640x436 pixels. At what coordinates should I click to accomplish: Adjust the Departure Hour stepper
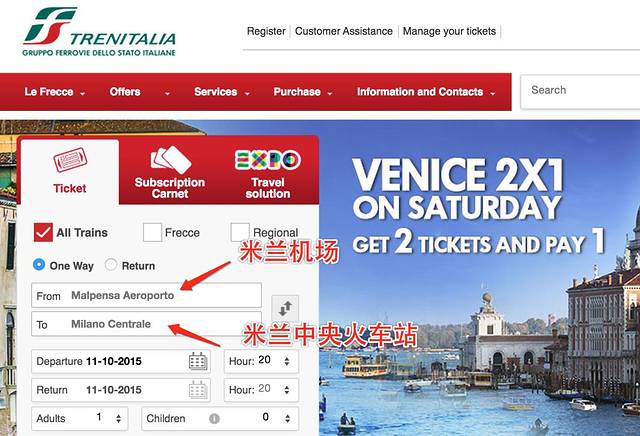287,361
